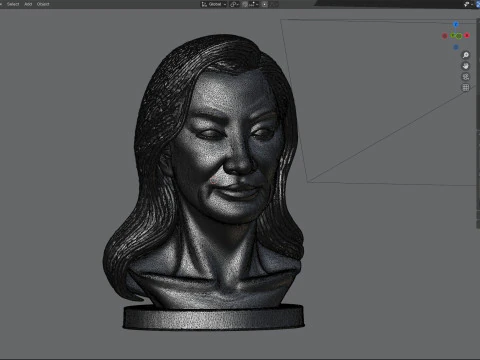Image resolution: width=480 pixels, height=360 pixels.
Task: Click the blue Z axis gizmo handle
Action: [x=456, y=24]
